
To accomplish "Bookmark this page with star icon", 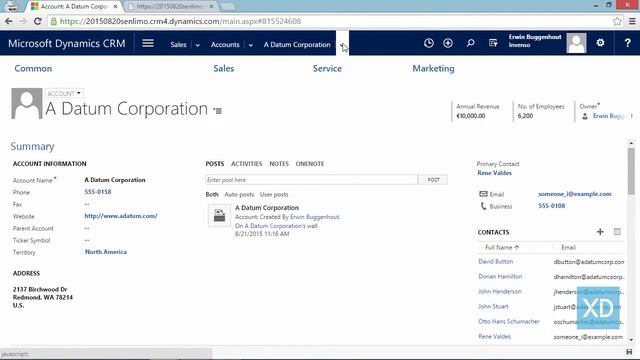I will pyautogui.click(x=617, y=21).
